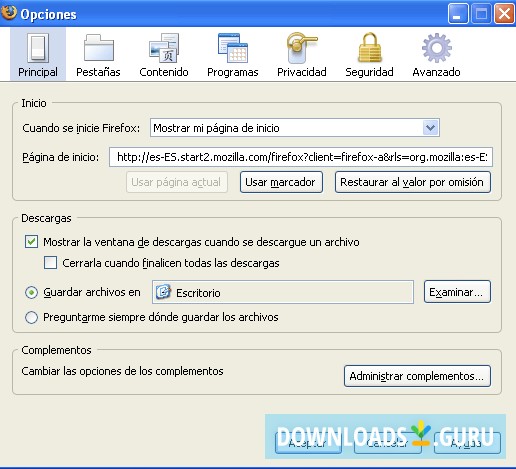Enable Cerrarla cuando finalicen todas las descargas
516x469 pixels.
pos(50,263)
